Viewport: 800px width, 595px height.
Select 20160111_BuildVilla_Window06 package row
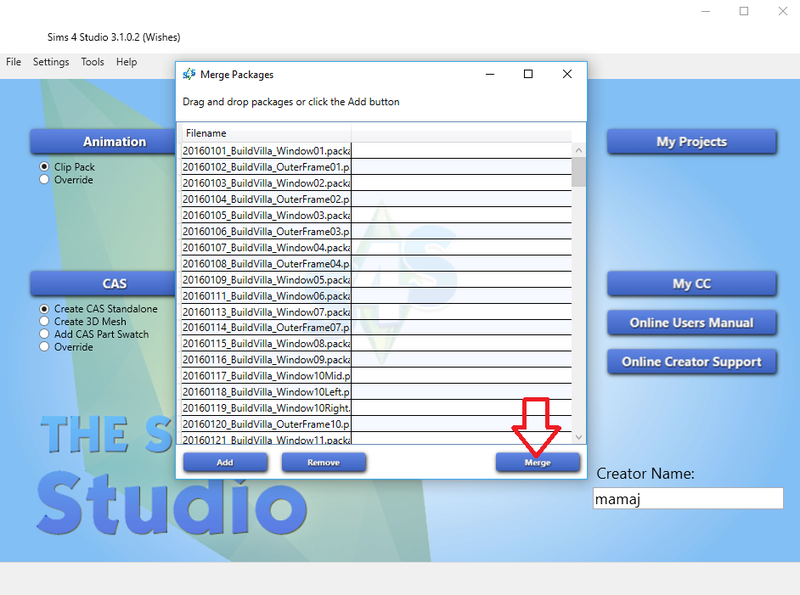pos(376,295)
